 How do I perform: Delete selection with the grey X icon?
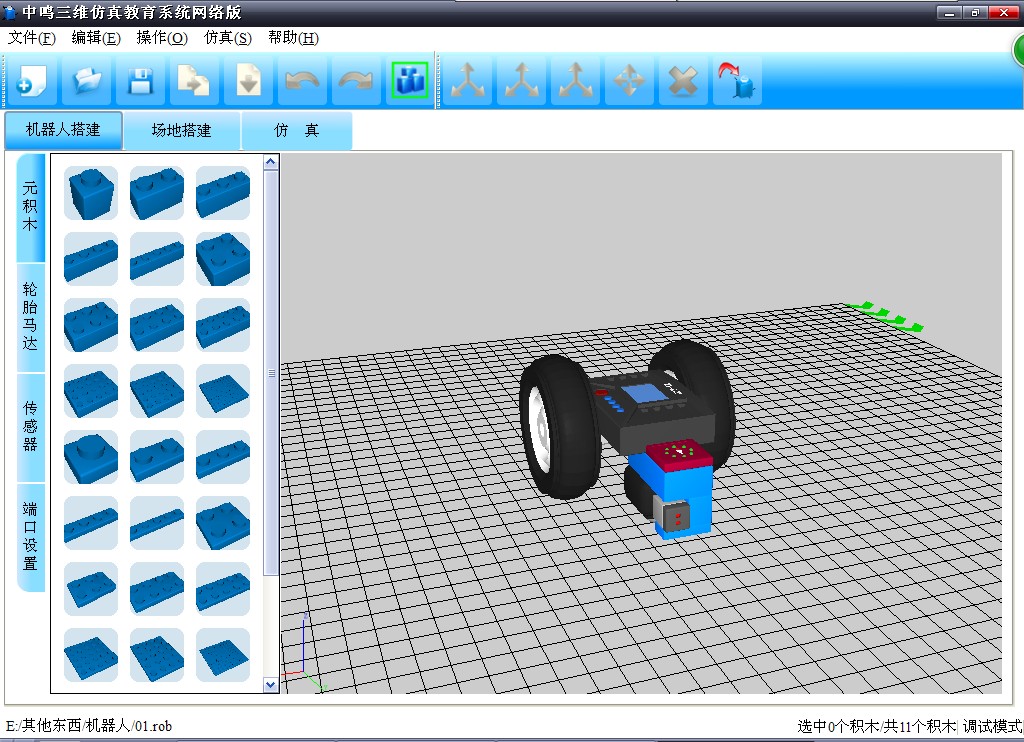pos(683,81)
